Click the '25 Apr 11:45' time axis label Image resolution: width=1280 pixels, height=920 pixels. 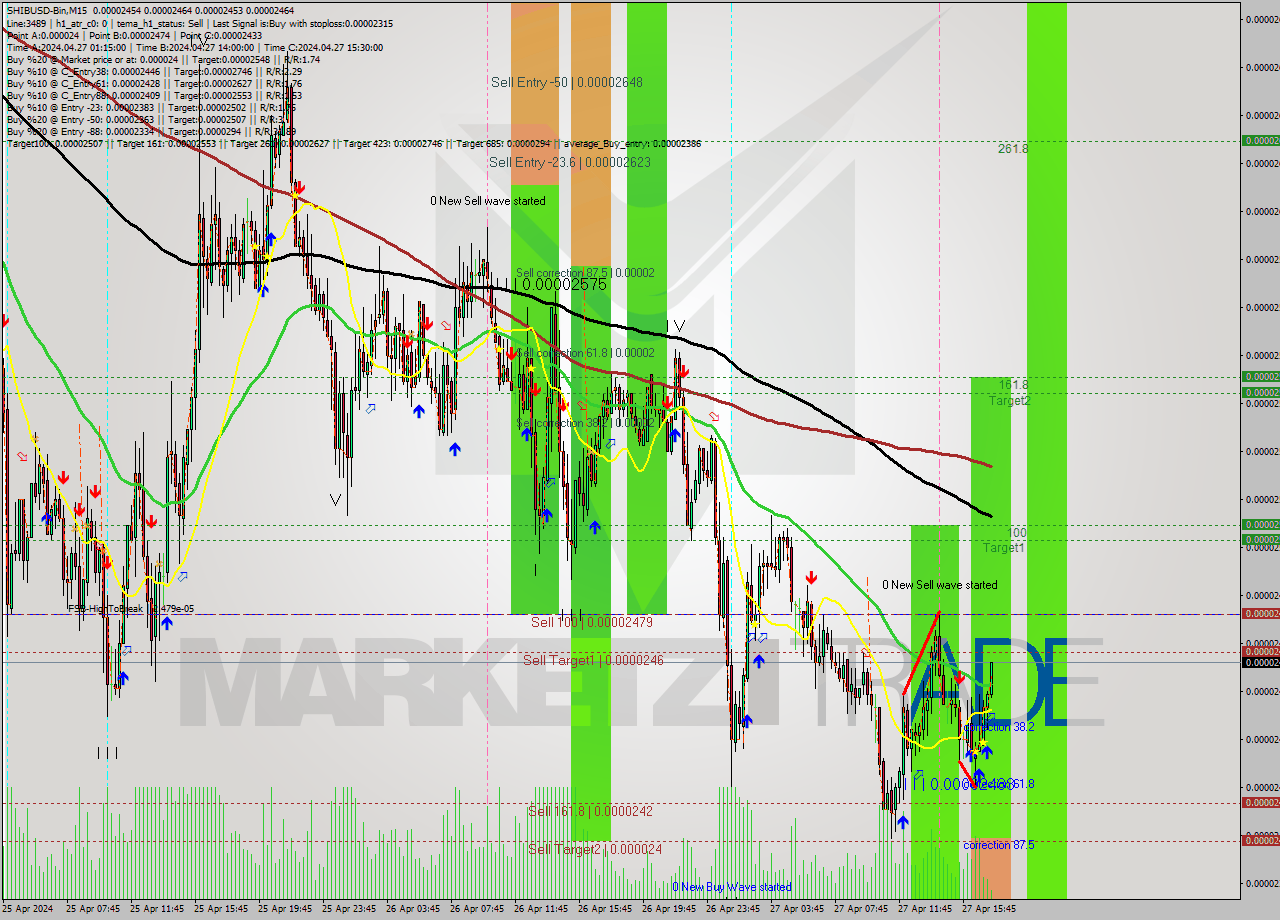[x=157, y=909]
